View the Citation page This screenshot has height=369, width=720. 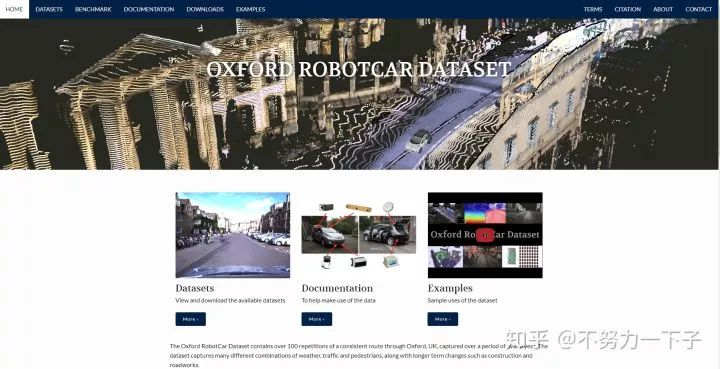point(628,9)
